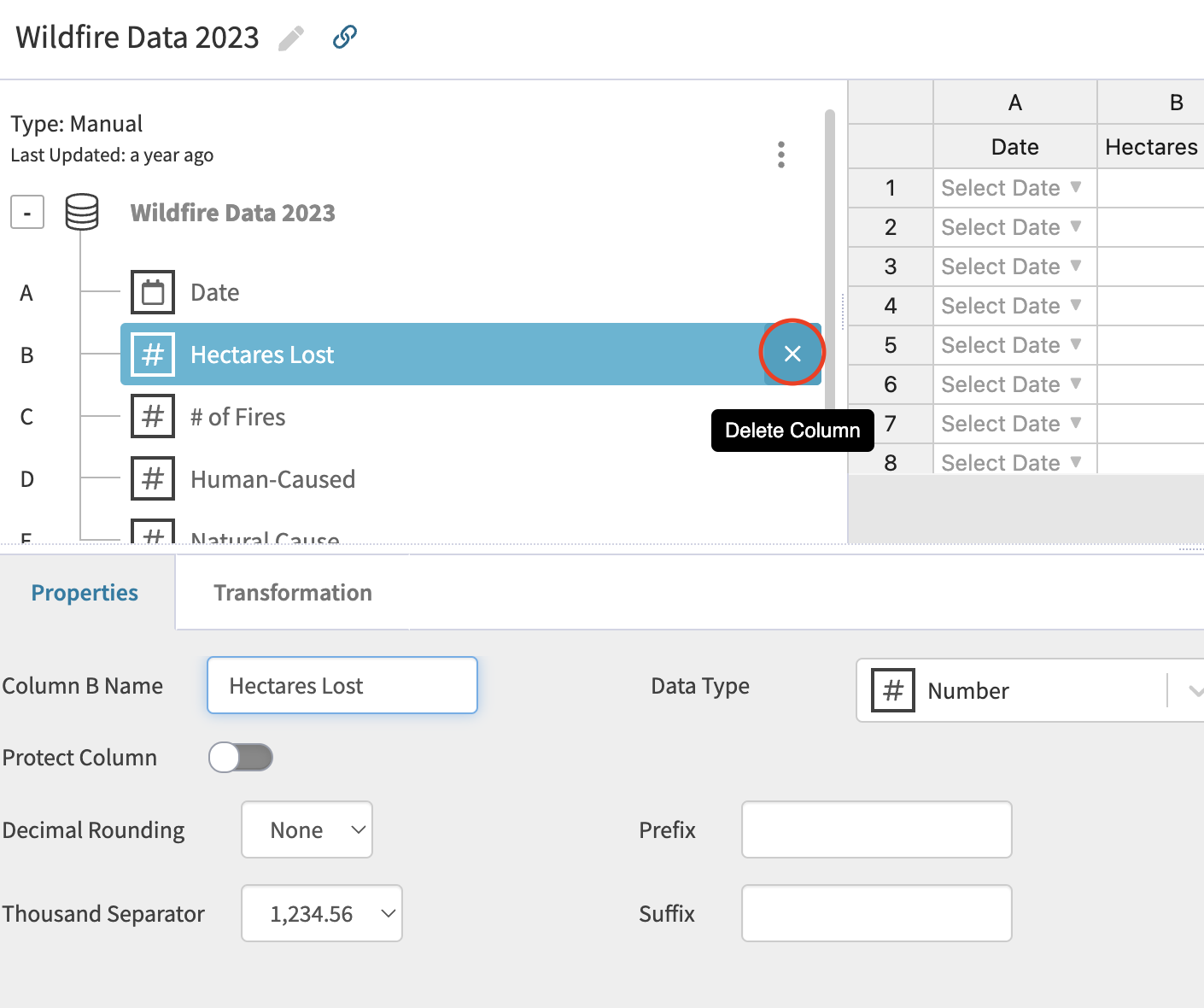Image resolution: width=1204 pixels, height=1008 pixels.
Task: Edit the Column B Name field
Action: pos(342,685)
